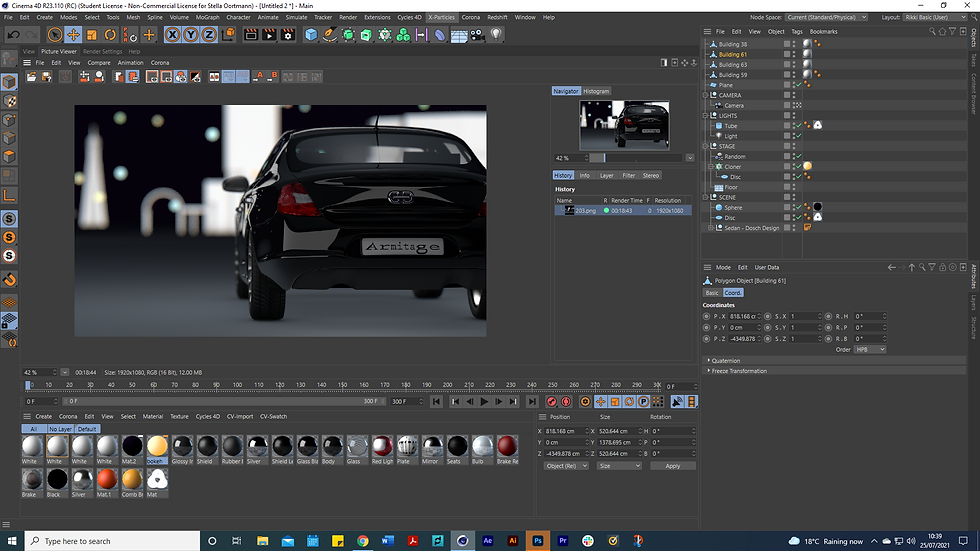Click the Undo arrow icon
Image resolution: width=980 pixels, height=551 pixels.
[x=13, y=35]
